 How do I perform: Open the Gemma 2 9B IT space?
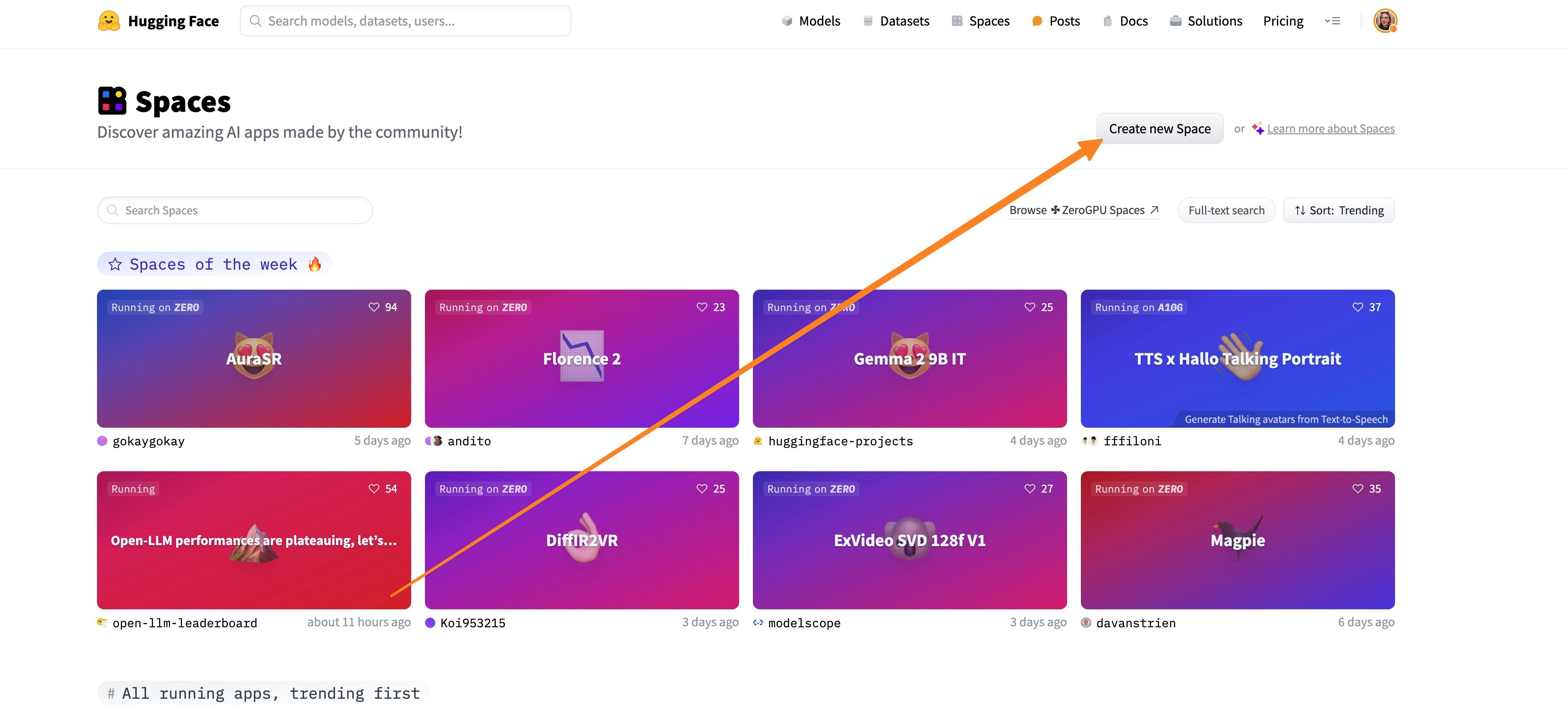tap(909, 358)
